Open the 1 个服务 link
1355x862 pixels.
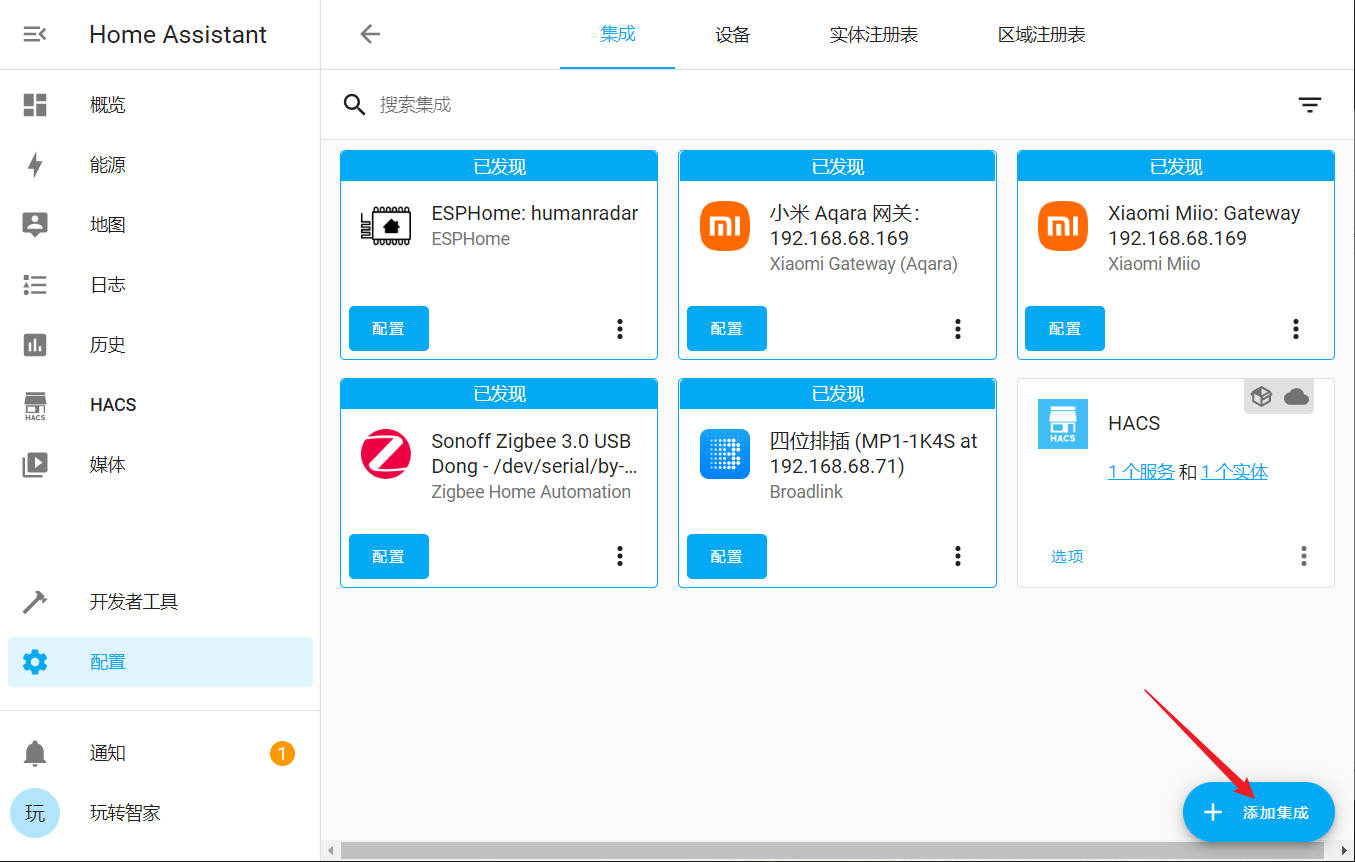(x=1141, y=472)
